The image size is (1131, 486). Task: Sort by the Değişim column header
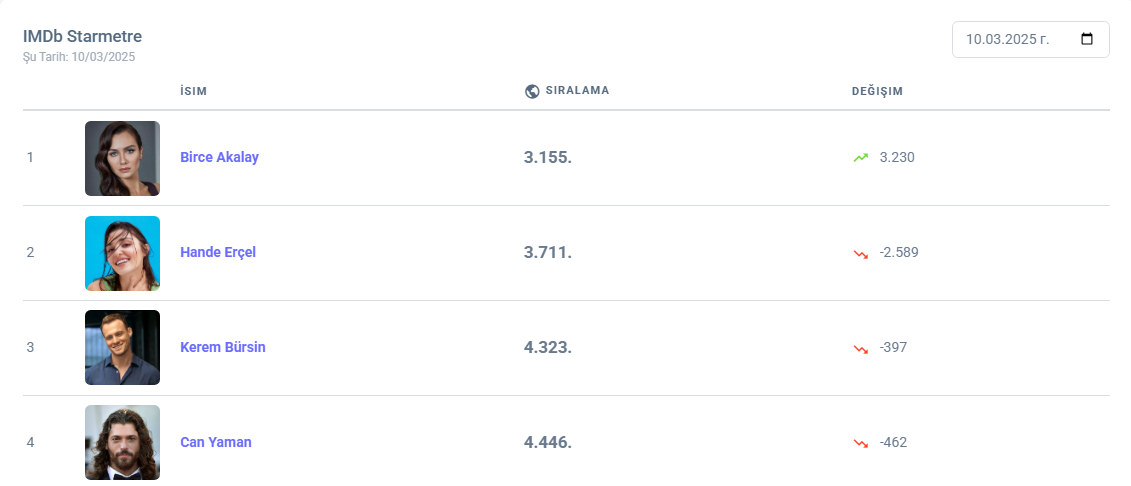point(877,91)
